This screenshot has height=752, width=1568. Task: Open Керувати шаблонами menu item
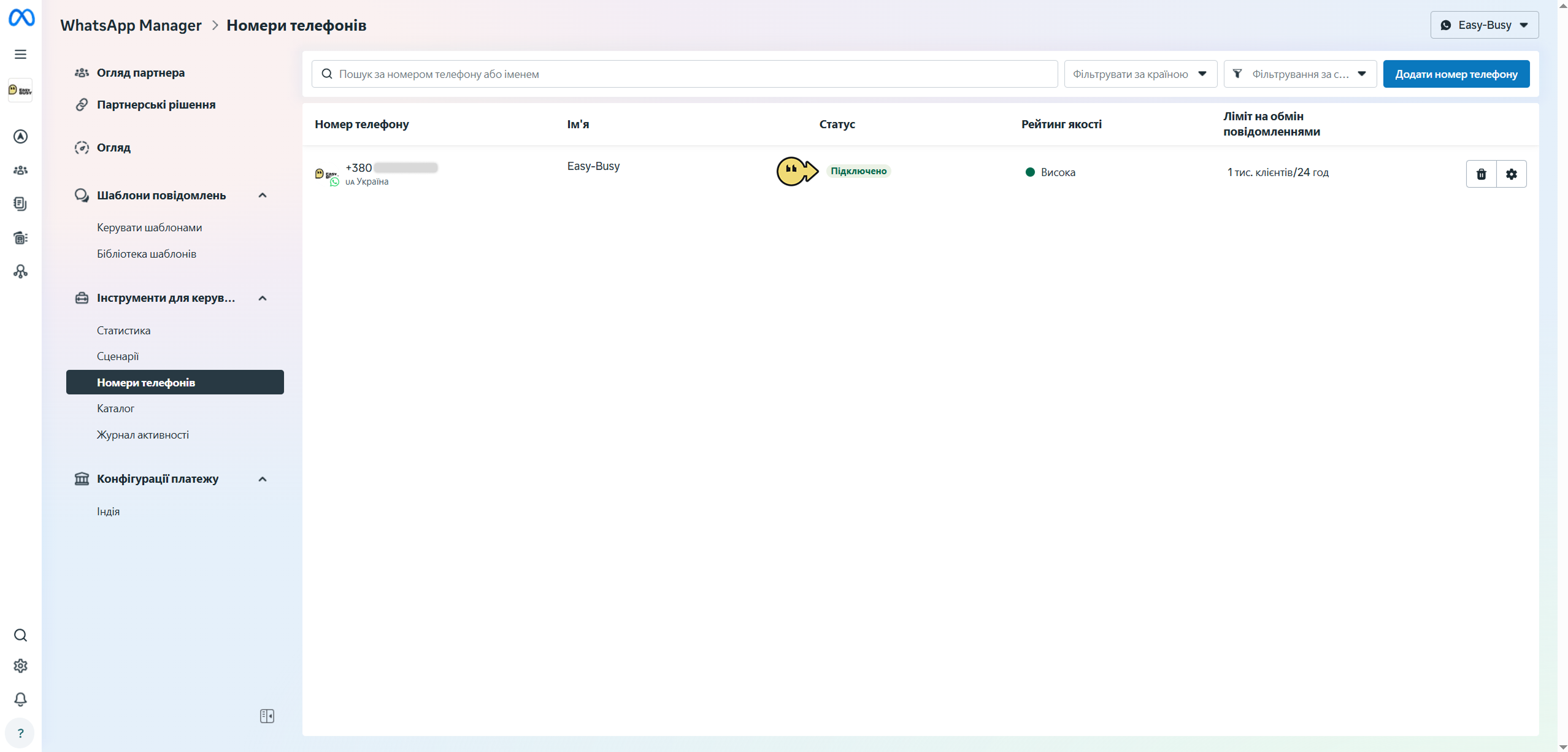(x=149, y=228)
